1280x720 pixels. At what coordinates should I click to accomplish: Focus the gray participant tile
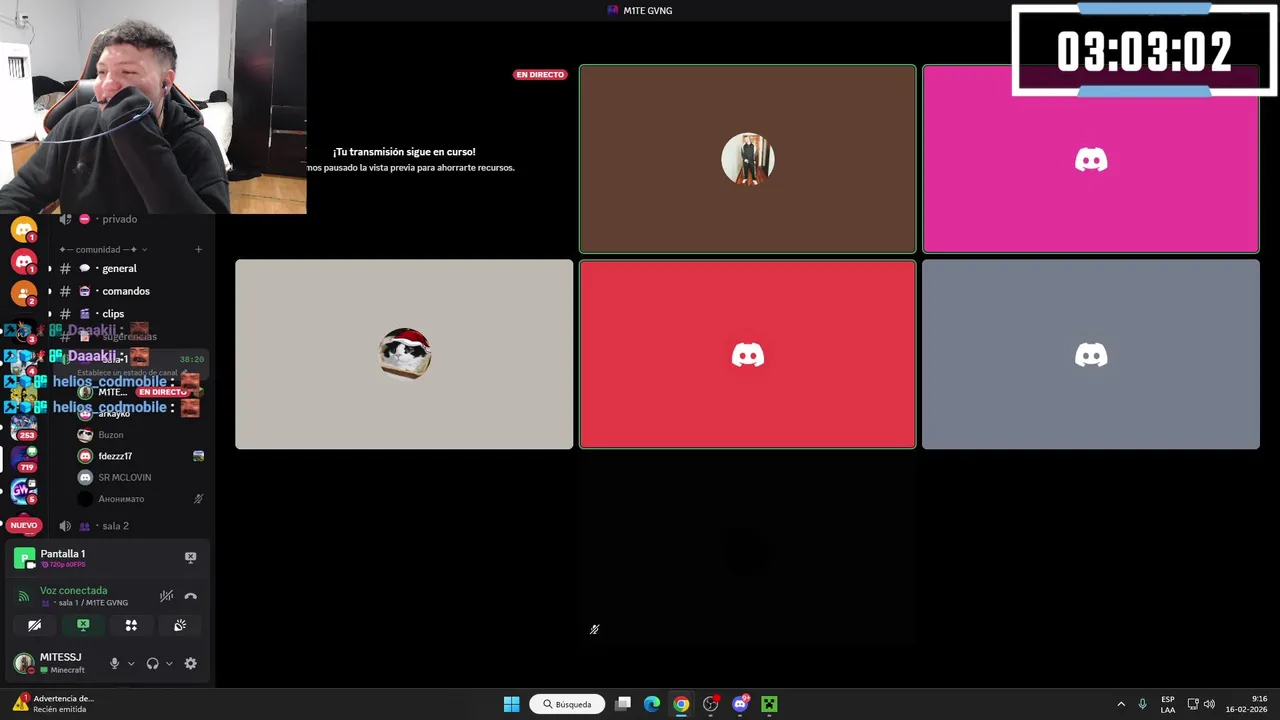(1091, 354)
